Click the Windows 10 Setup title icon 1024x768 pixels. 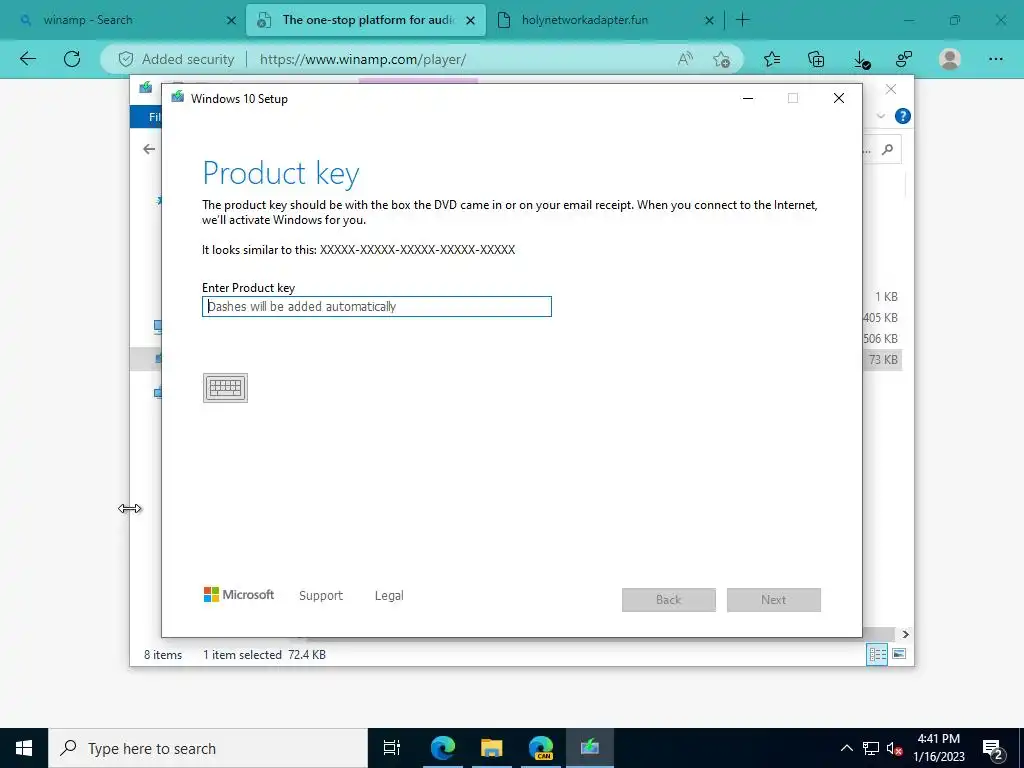[x=178, y=98]
